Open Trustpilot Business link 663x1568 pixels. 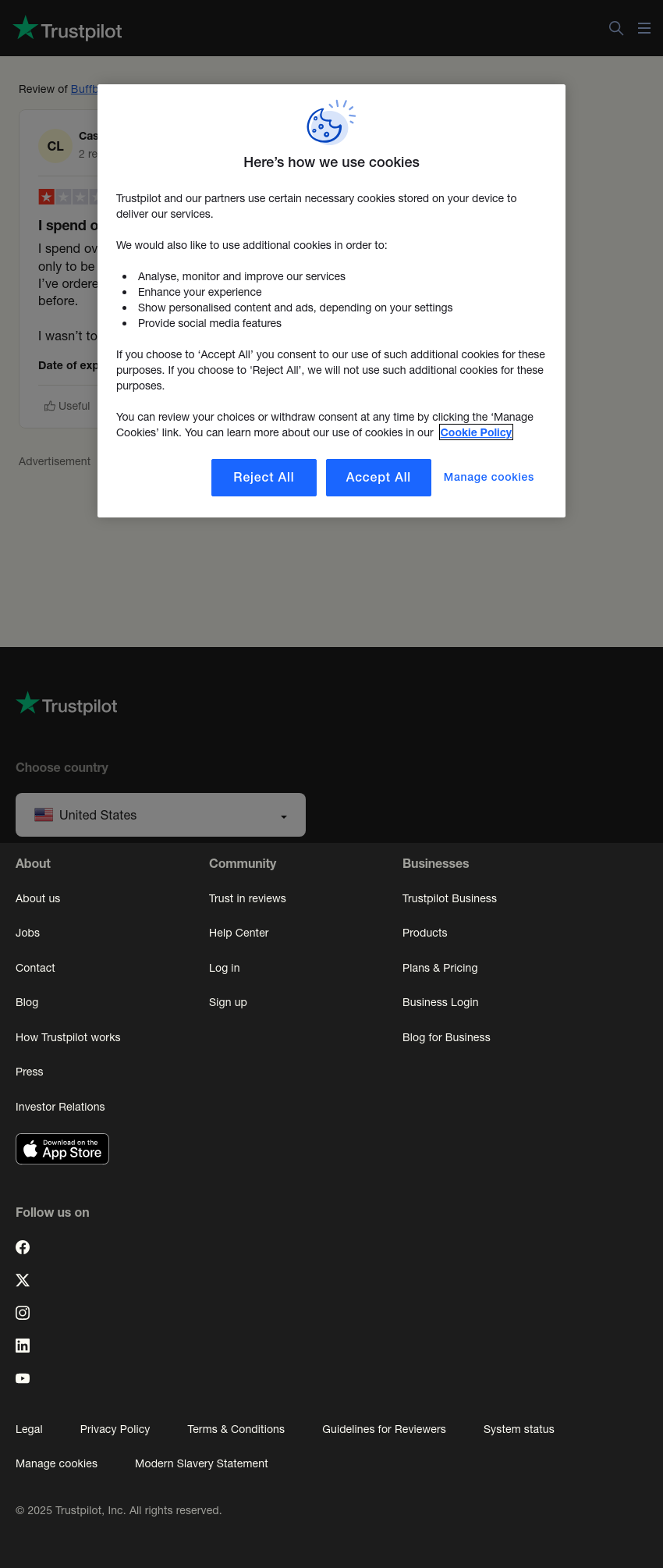(x=449, y=898)
